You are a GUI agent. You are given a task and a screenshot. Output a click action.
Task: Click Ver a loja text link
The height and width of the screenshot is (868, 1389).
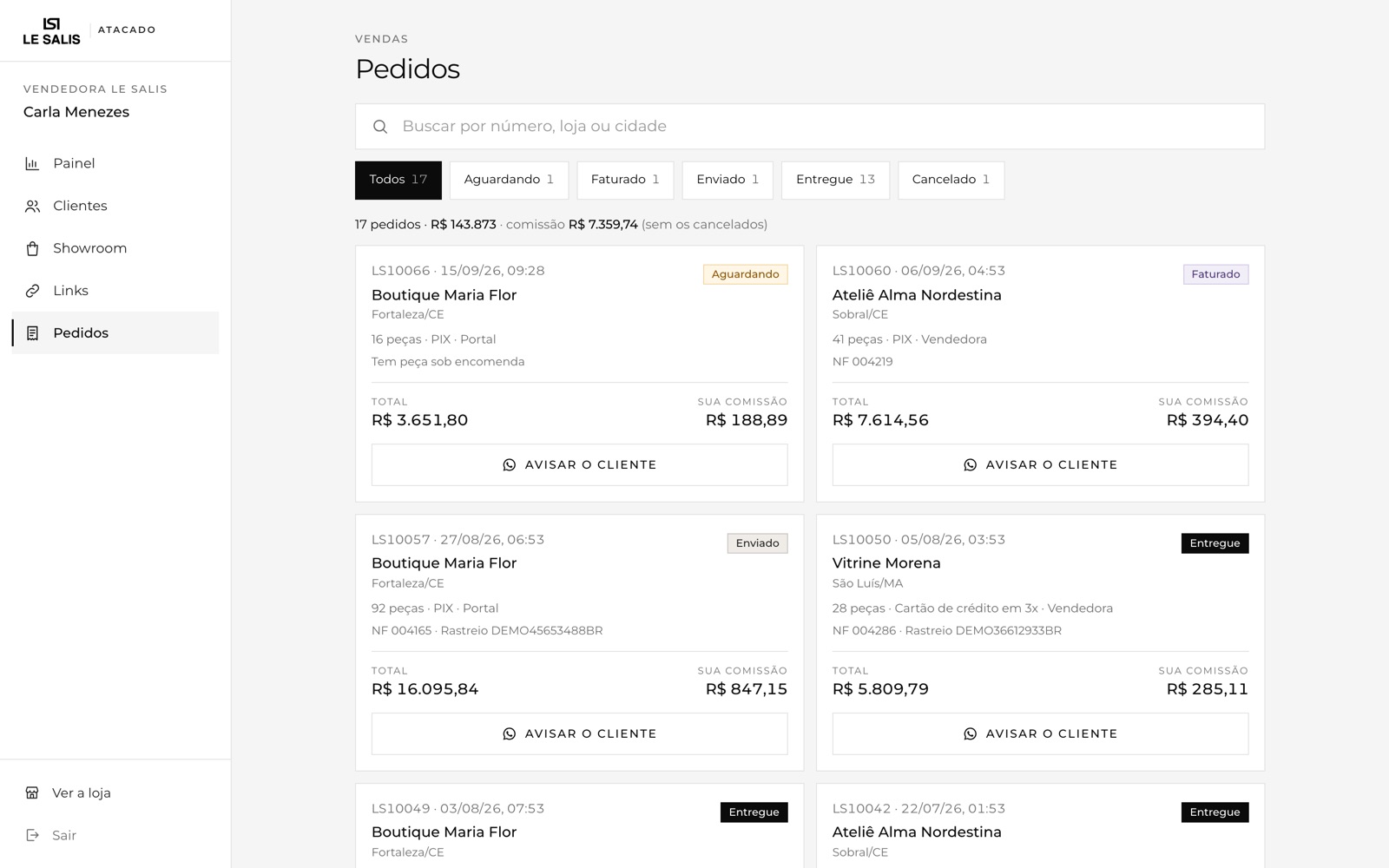(x=82, y=792)
